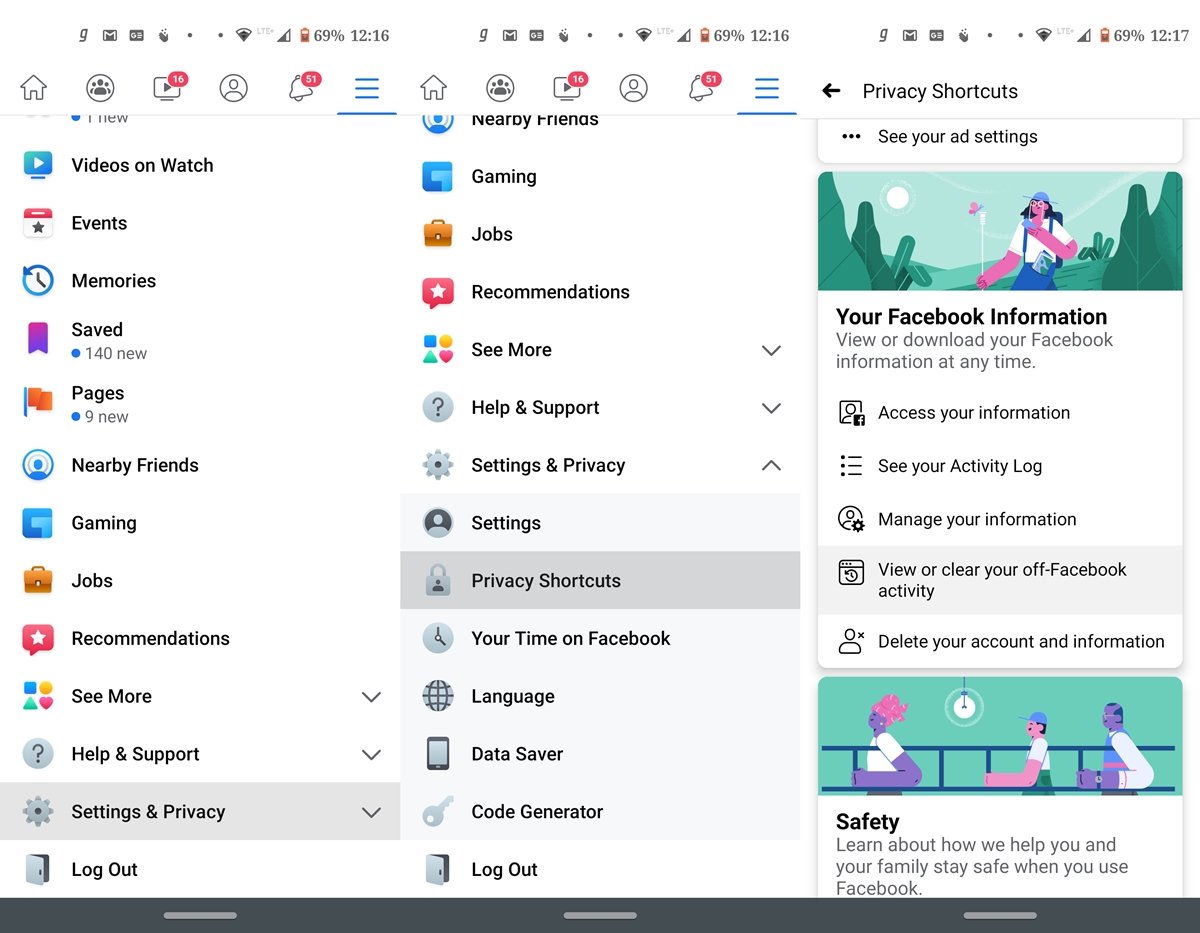The image size is (1200, 933).
Task: Expand See More in the left phone screen
Action: point(200,696)
